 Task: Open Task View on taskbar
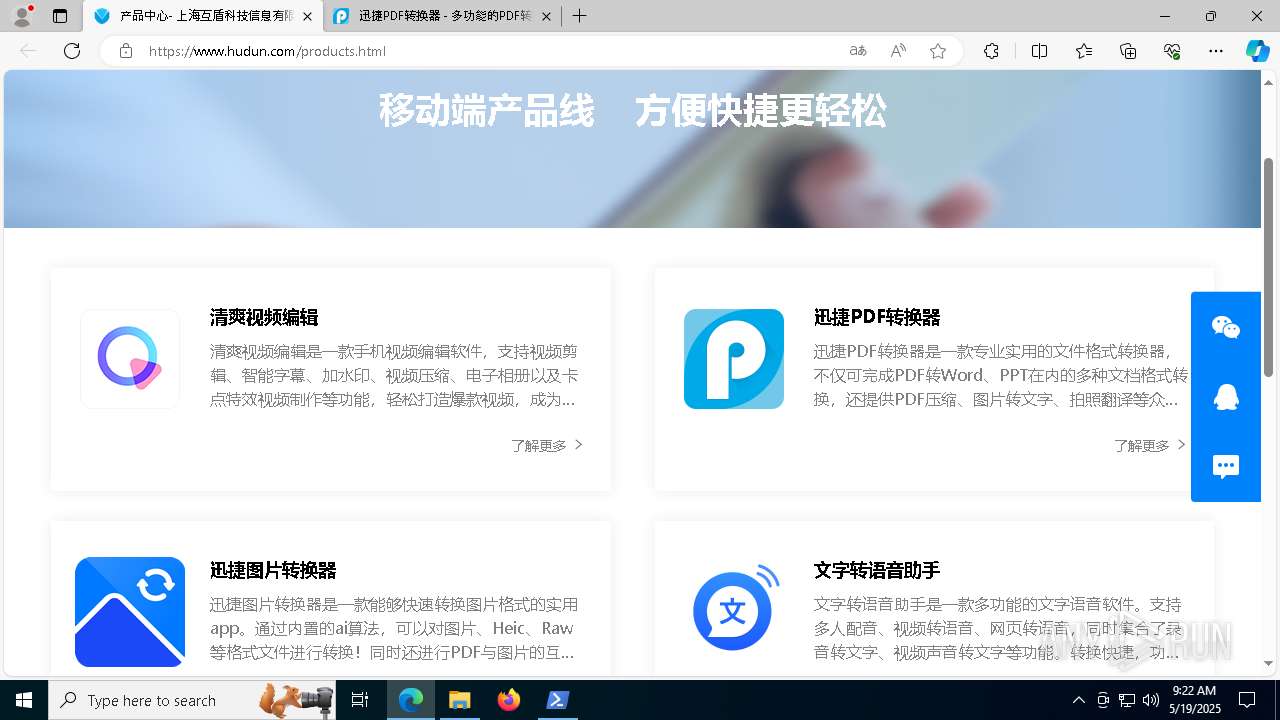pyautogui.click(x=360, y=700)
